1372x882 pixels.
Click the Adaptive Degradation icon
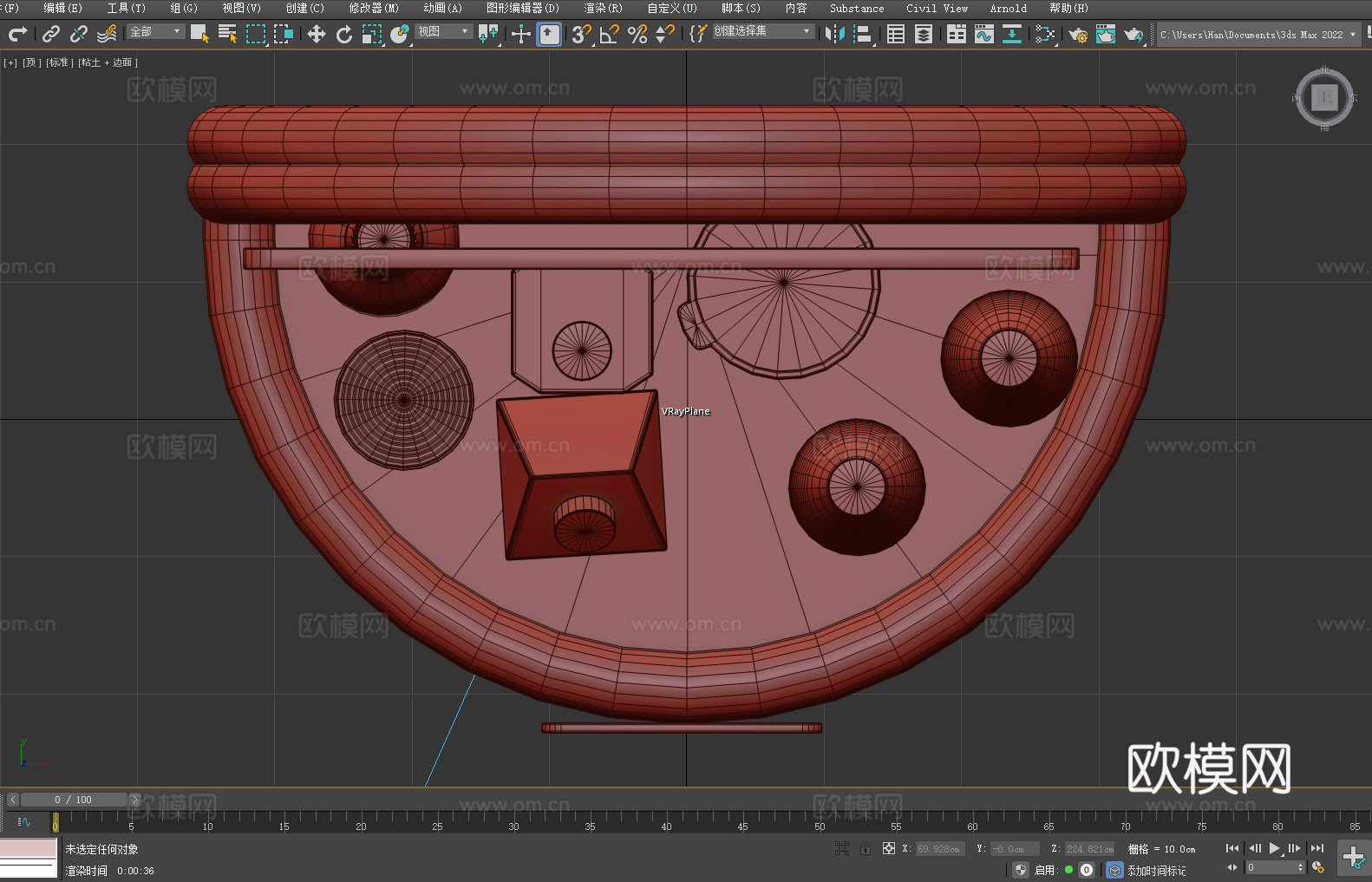pos(1115,870)
